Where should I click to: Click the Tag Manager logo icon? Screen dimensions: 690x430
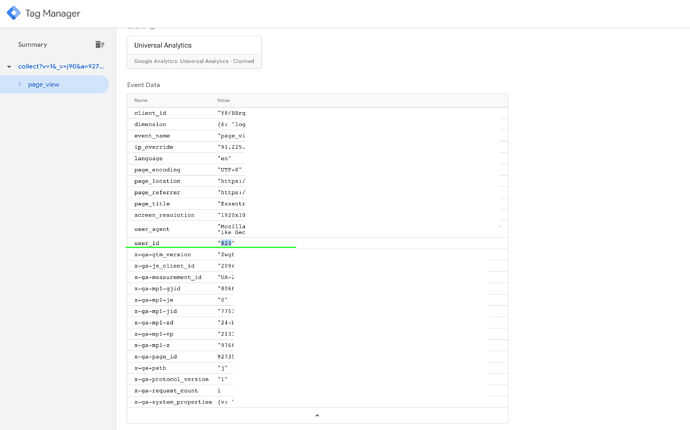point(14,13)
